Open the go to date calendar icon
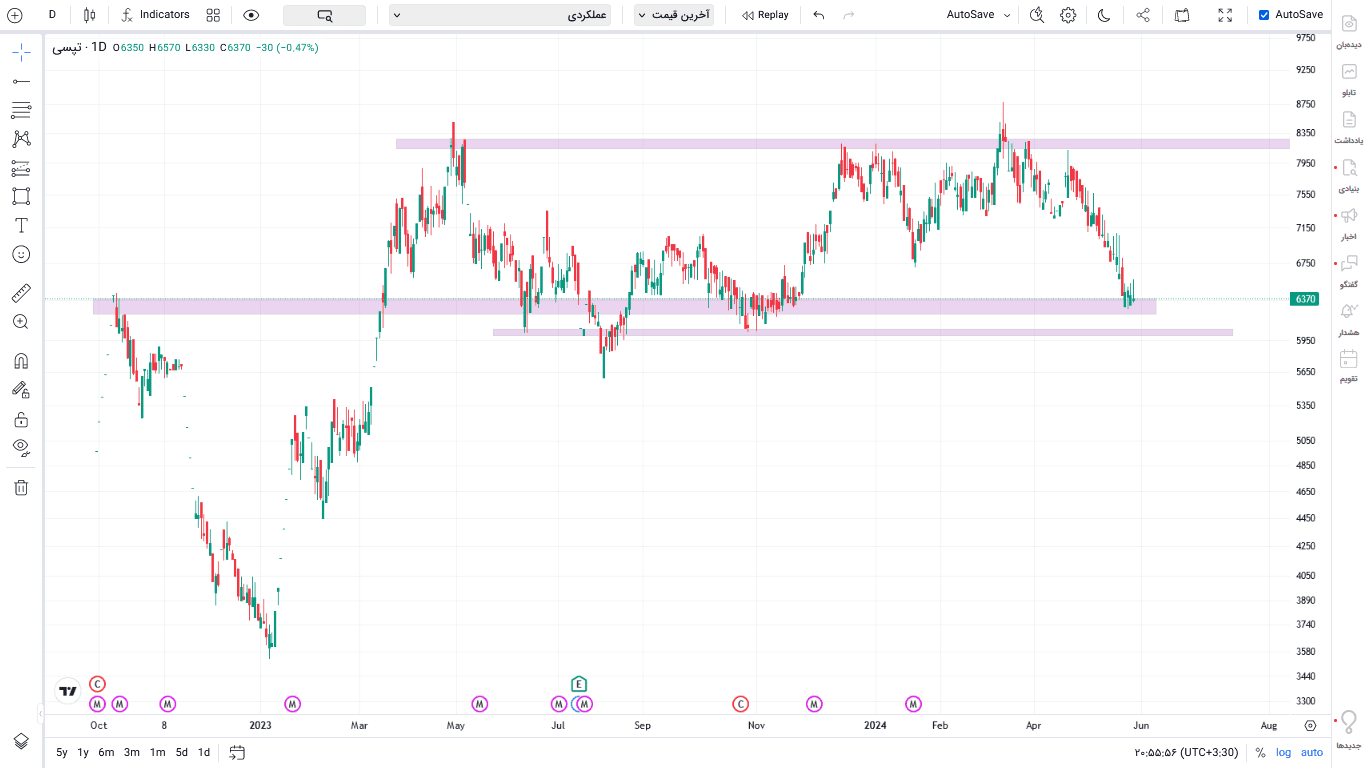This screenshot has width=1366, height=768. 237,752
